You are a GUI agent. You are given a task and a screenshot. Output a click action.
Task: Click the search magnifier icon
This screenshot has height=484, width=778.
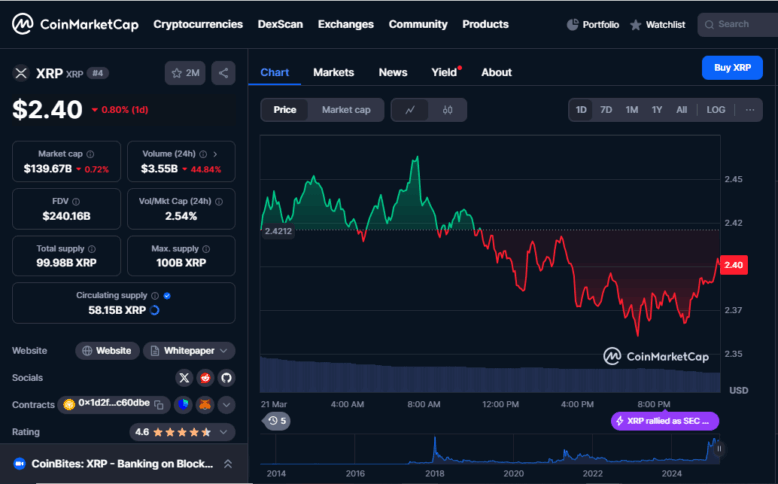[709, 24]
